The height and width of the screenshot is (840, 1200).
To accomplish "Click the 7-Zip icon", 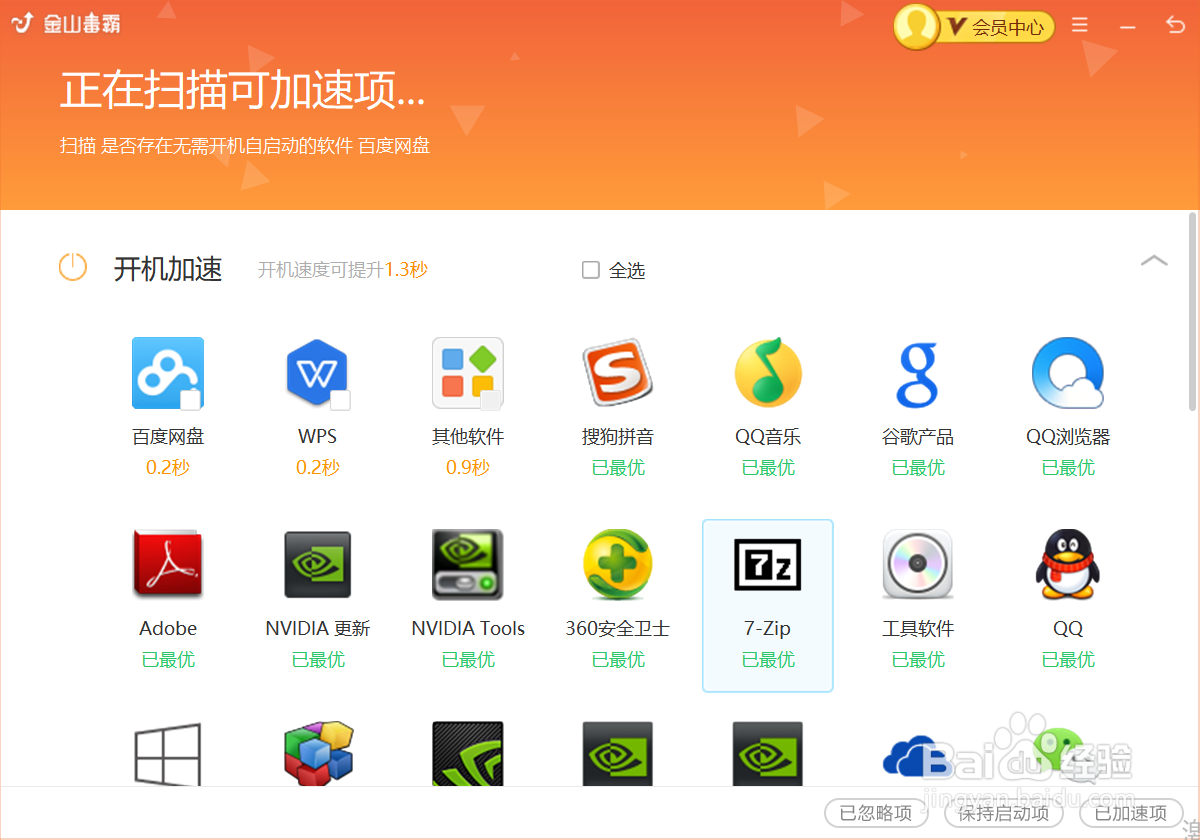I will 768,564.
